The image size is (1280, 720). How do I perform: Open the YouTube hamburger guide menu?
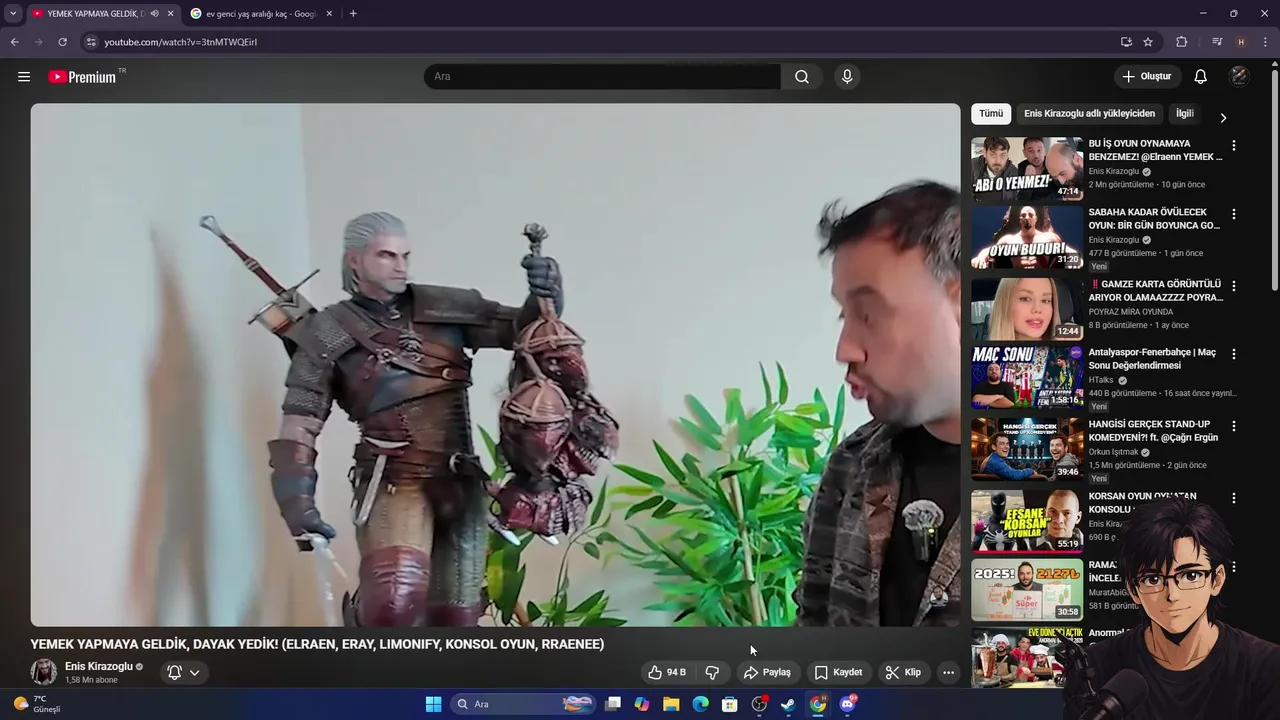click(24, 77)
